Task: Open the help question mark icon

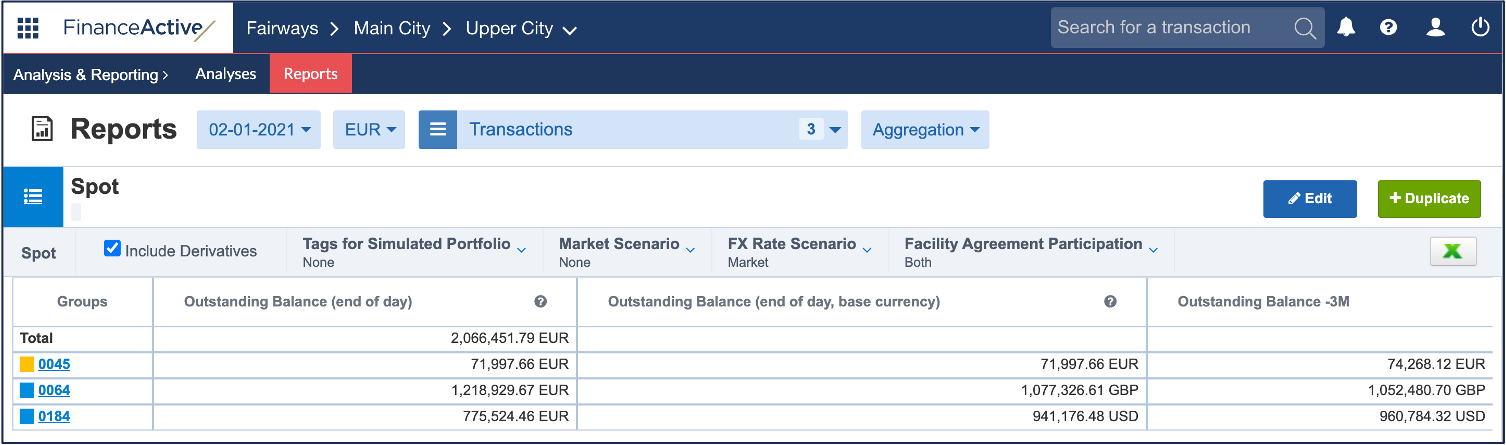Action: click(x=1388, y=28)
